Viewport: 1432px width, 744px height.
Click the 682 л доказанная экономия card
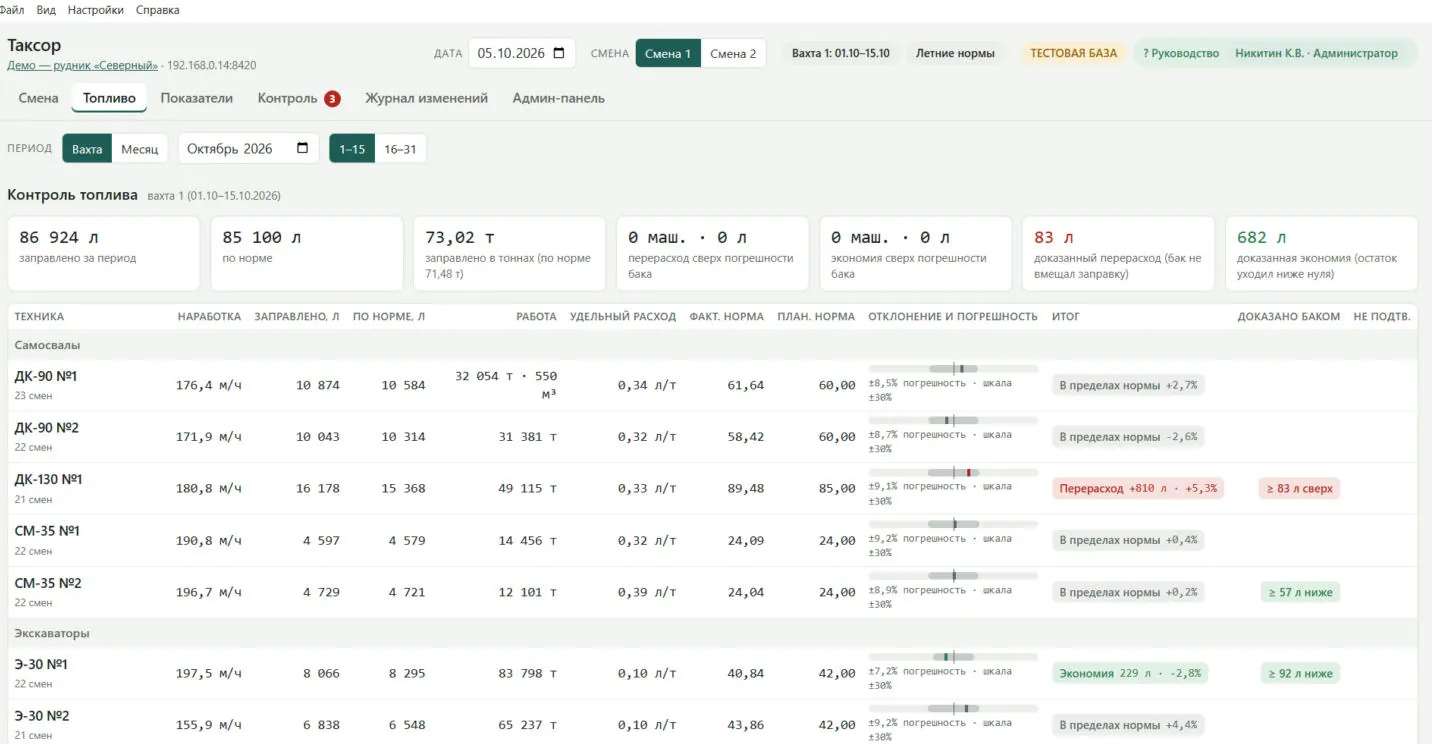(1321, 254)
